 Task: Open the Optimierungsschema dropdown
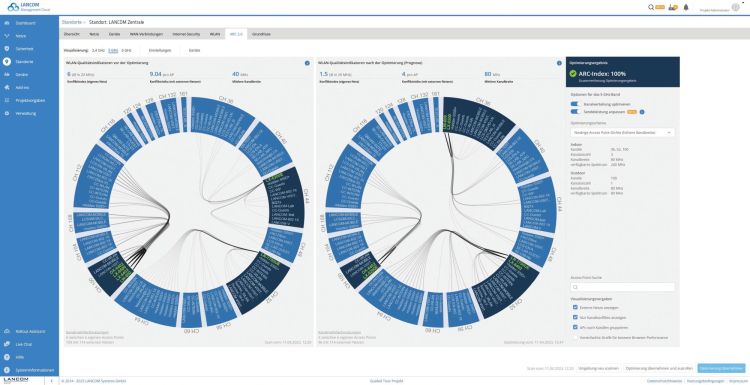[622, 132]
